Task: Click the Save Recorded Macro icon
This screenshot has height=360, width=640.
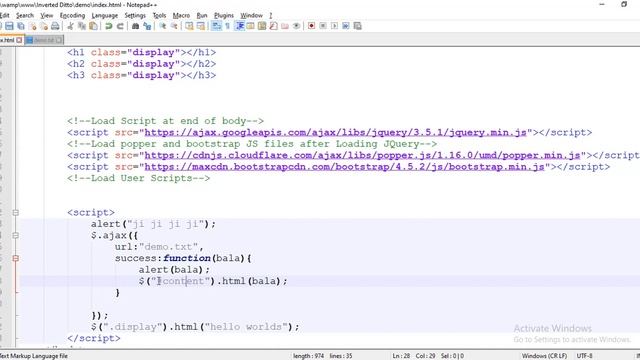Action: pos(358,26)
